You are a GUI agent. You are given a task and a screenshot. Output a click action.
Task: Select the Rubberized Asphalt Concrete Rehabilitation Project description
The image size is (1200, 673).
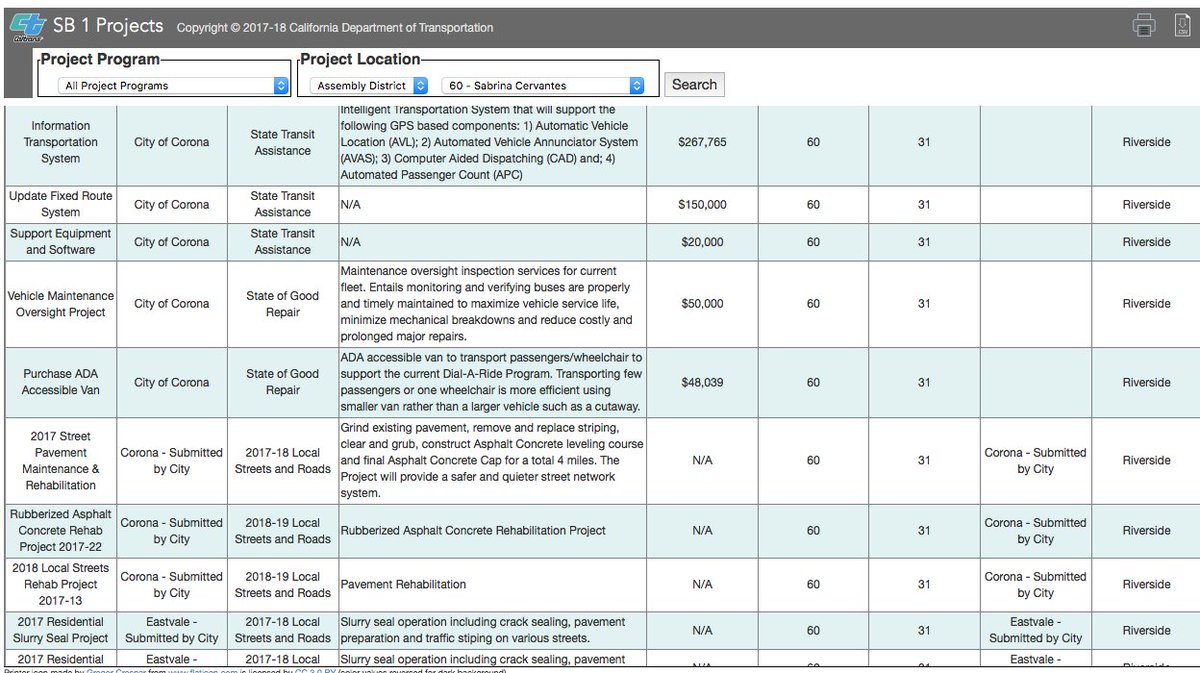(x=473, y=531)
